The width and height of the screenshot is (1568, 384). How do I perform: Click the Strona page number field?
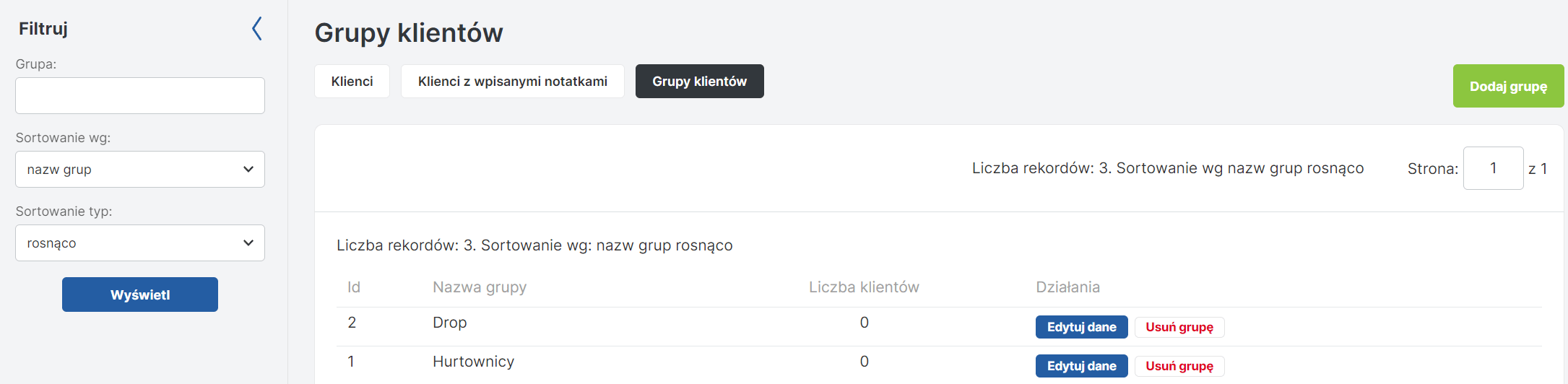point(1493,168)
